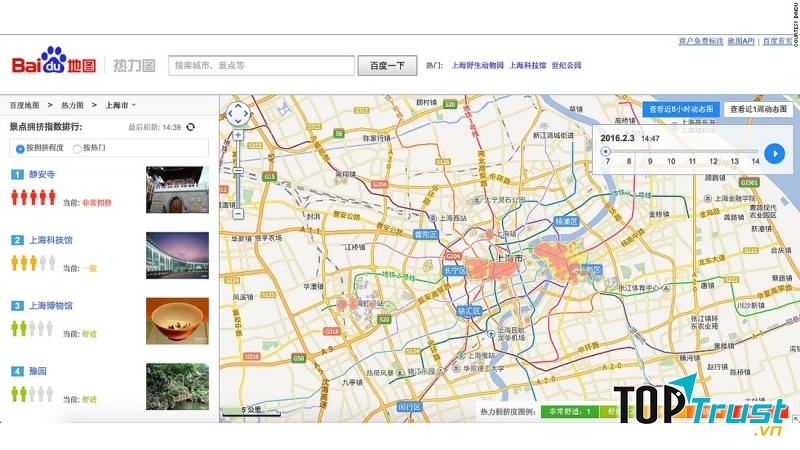Click the 上海博物馆 bowl thumbnail
This screenshot has height=450, width=800.
[178, 321]
